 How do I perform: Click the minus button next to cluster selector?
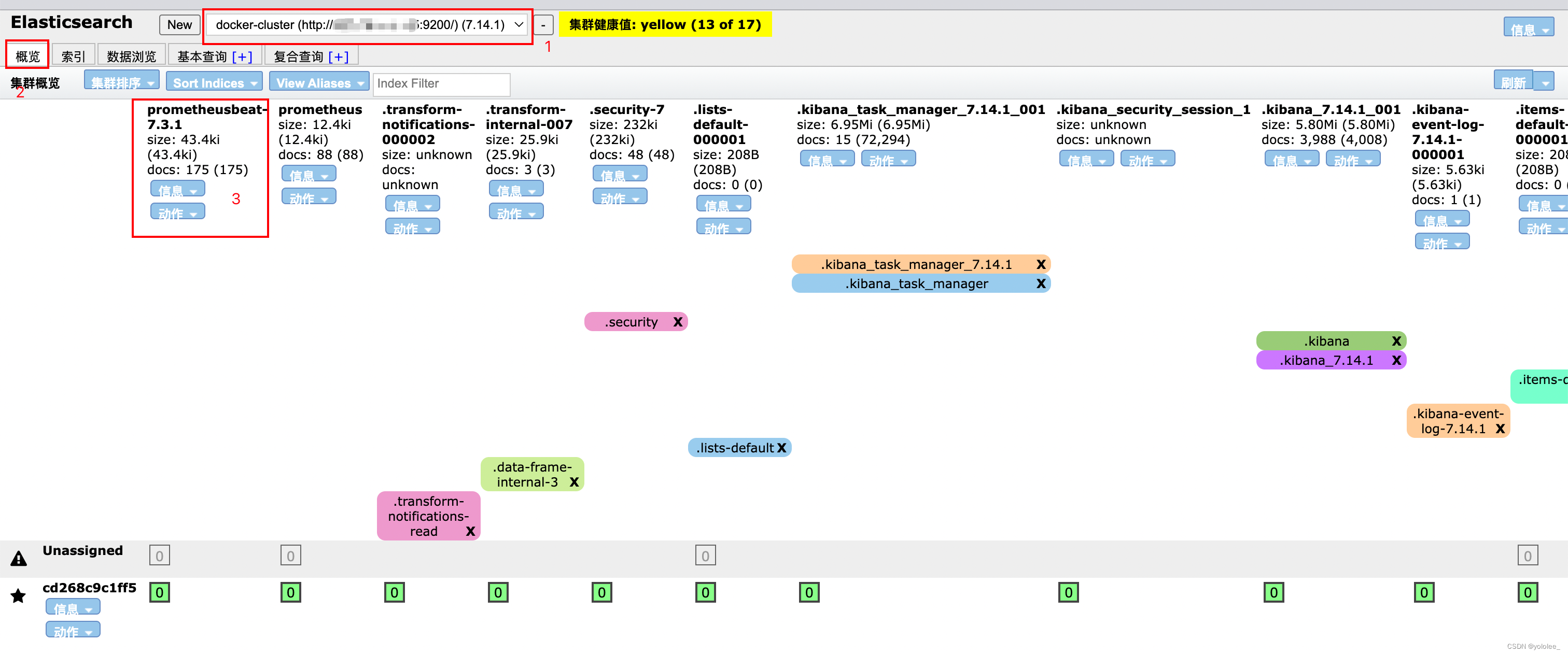coord(543,25)
